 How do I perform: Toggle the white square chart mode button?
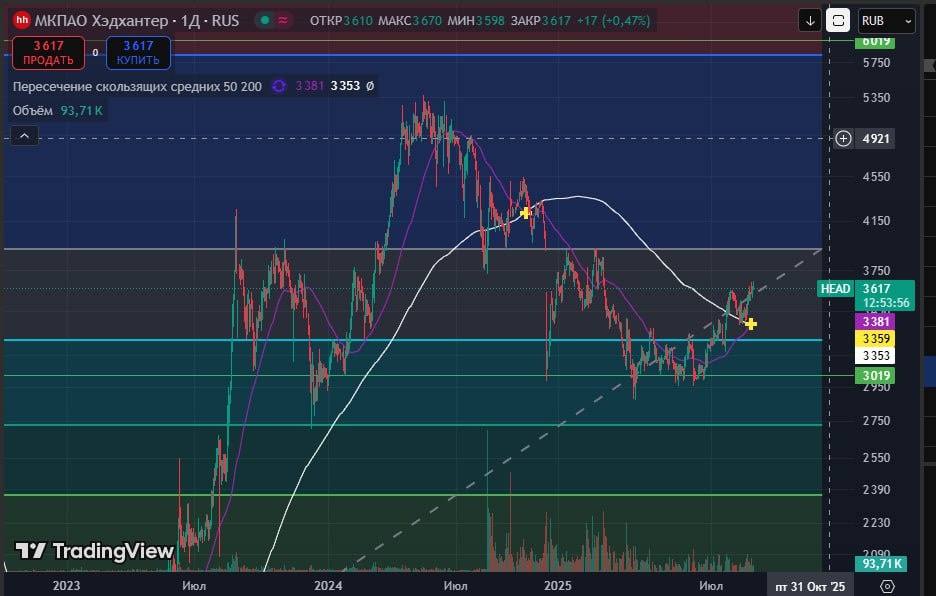click(838, 21)
